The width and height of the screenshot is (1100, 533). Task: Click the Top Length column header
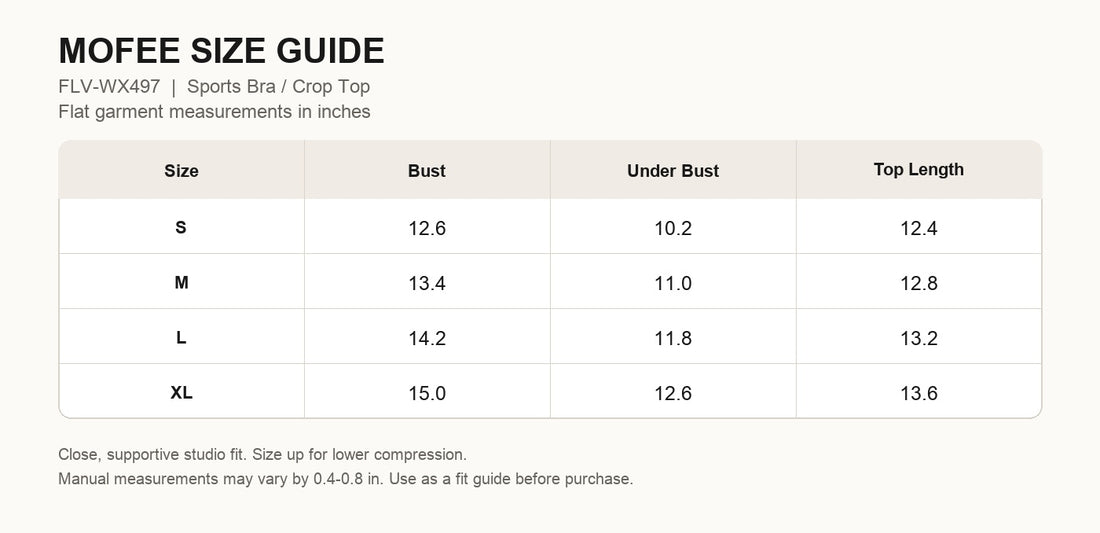pyautogui.click(x=918, y=170)
